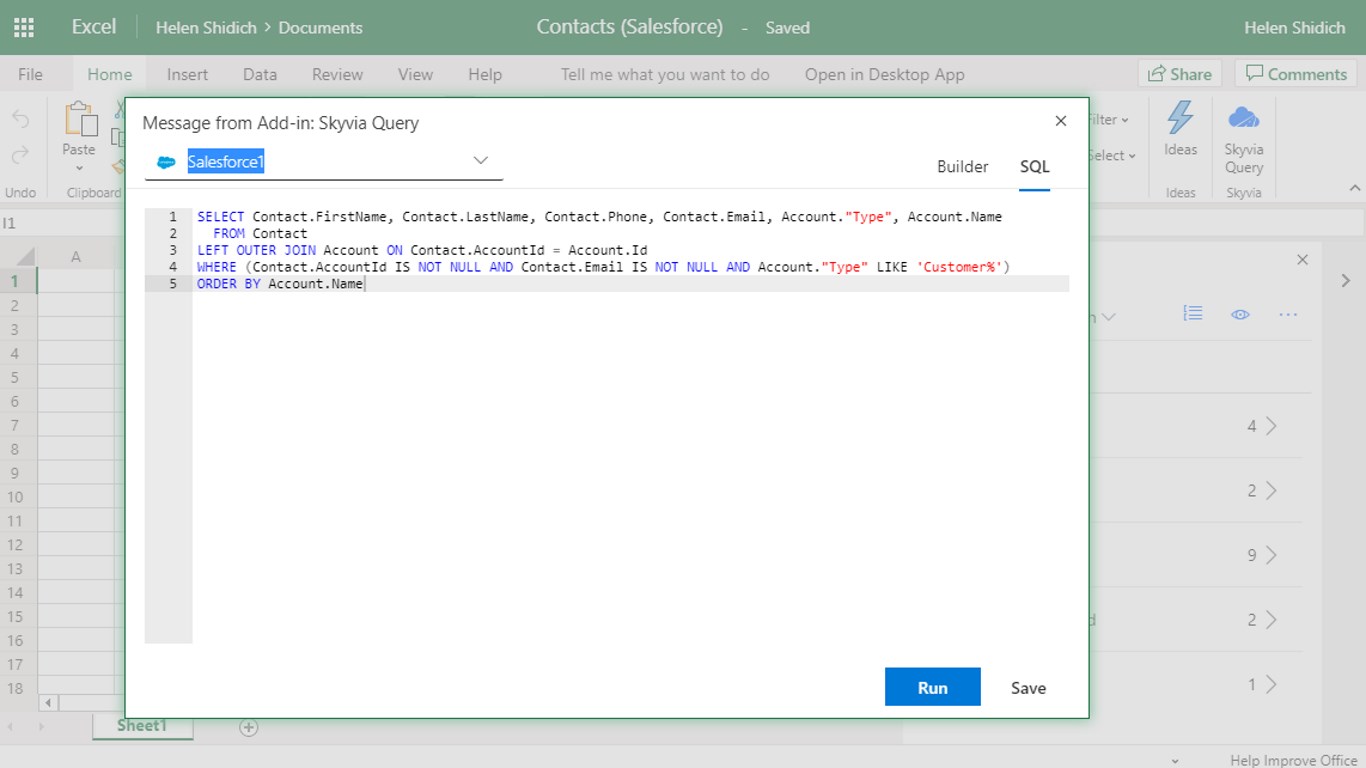Run the SQL query
This screenshot has width=1366, height=768.
tap(932, 687)
